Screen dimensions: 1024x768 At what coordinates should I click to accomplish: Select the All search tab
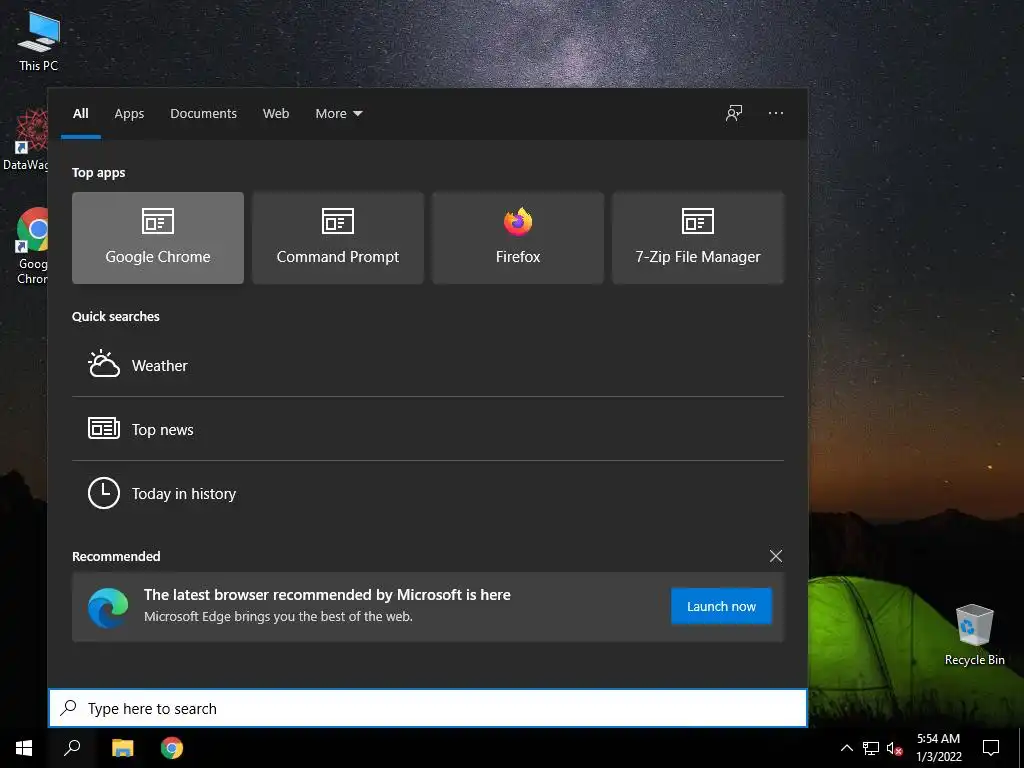coord(81,114)
